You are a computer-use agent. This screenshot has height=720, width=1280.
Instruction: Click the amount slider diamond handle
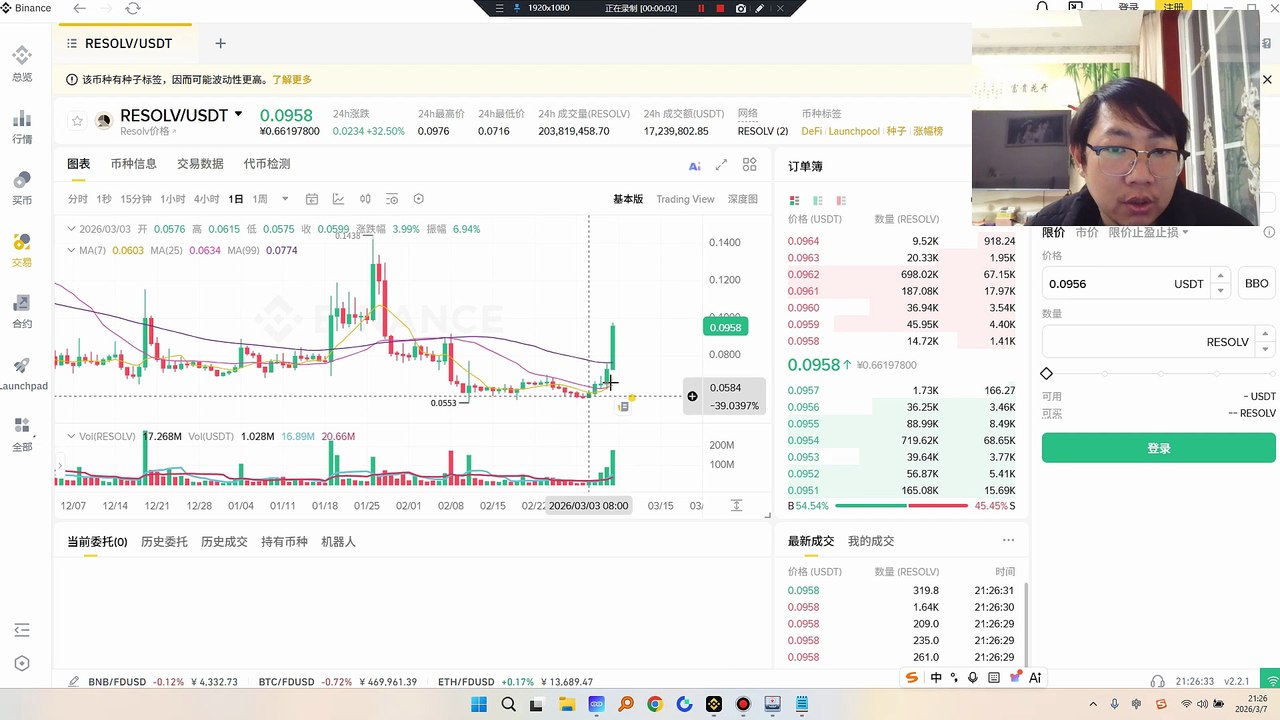point(1047,373)
